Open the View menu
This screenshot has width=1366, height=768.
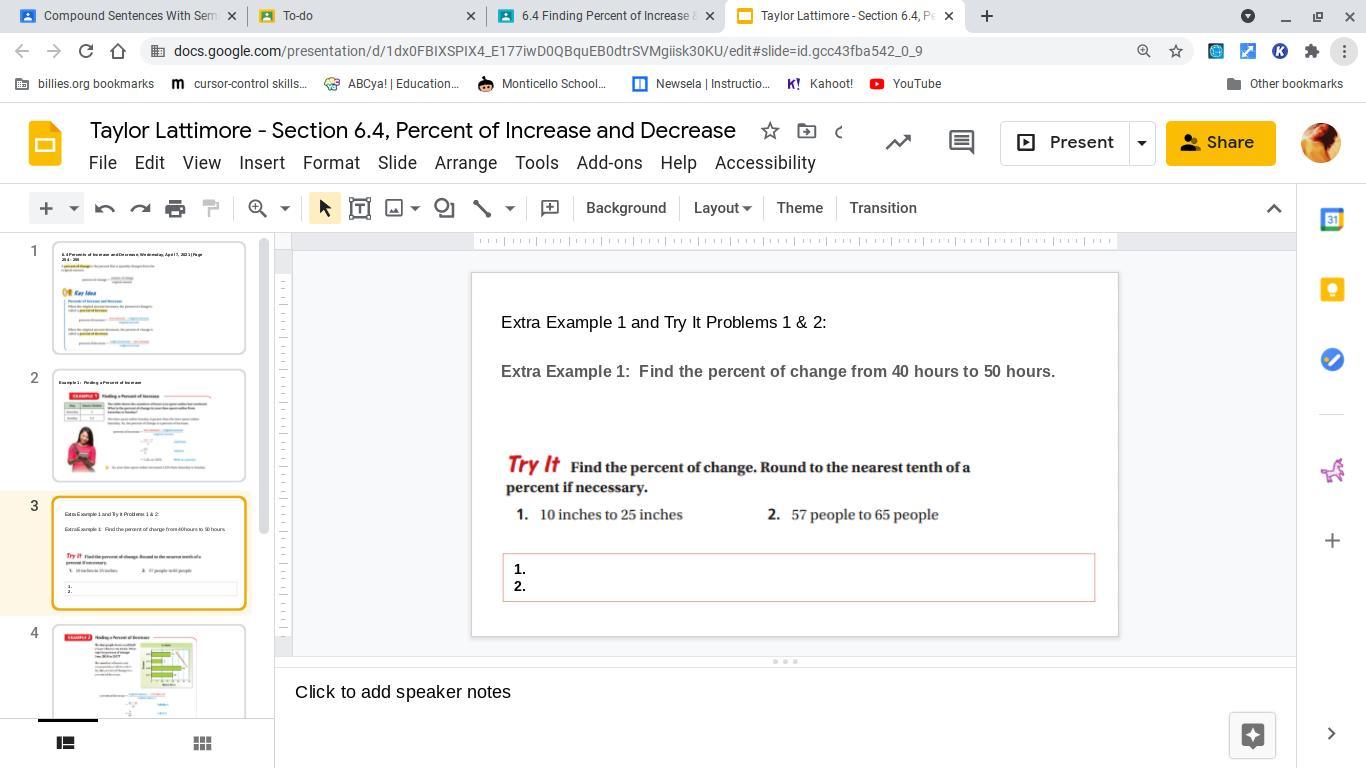click(x=202, y=163)
